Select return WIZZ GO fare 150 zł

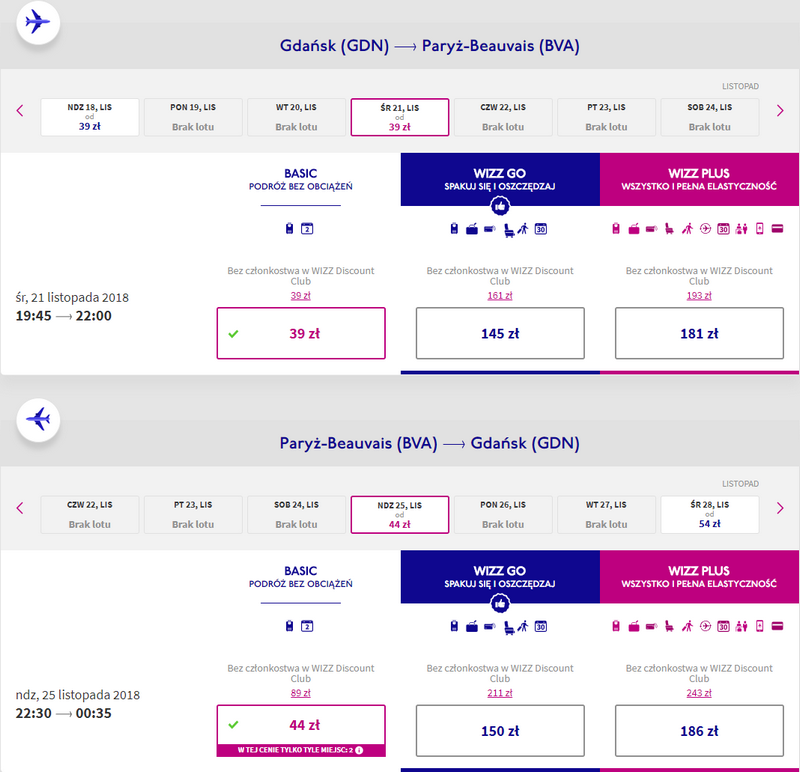pyautogui.click(x=500, y=731)
